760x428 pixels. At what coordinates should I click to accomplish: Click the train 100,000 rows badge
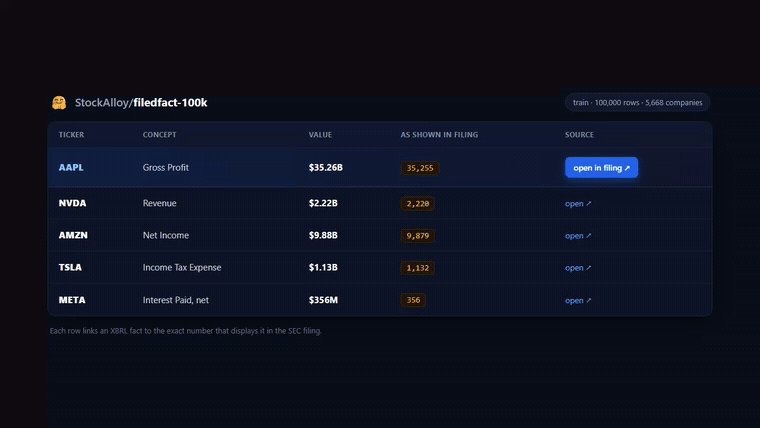(637, 102)
